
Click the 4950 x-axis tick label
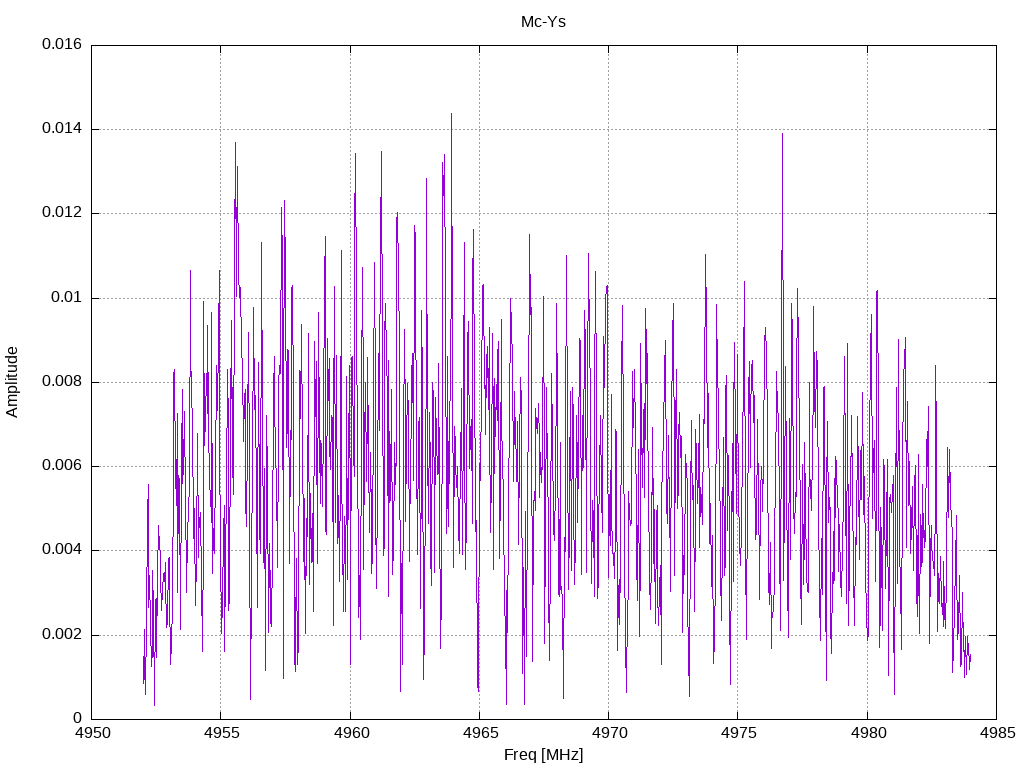coord(92,733)
